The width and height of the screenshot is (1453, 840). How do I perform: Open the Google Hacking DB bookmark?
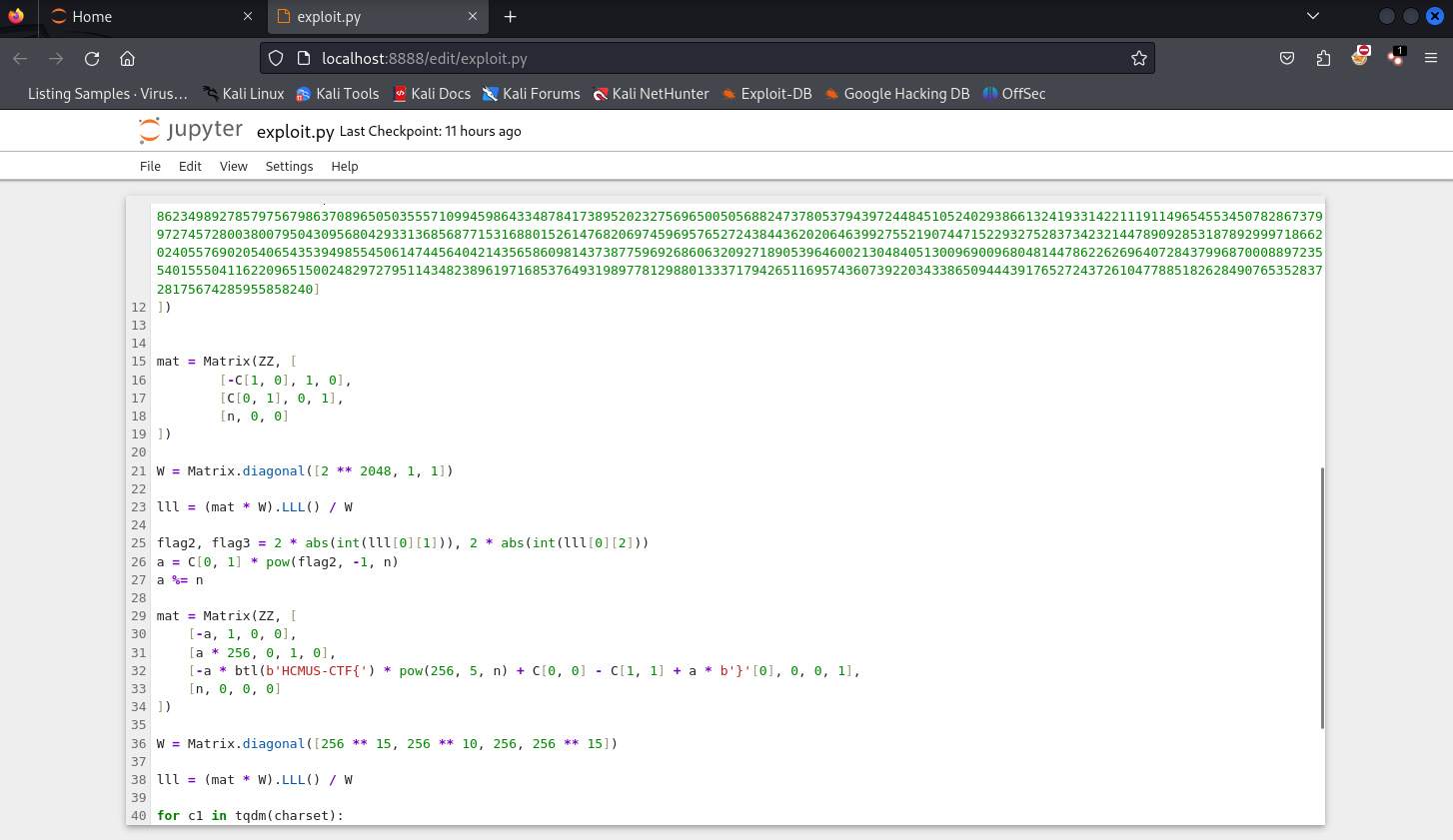click(896, 94)
